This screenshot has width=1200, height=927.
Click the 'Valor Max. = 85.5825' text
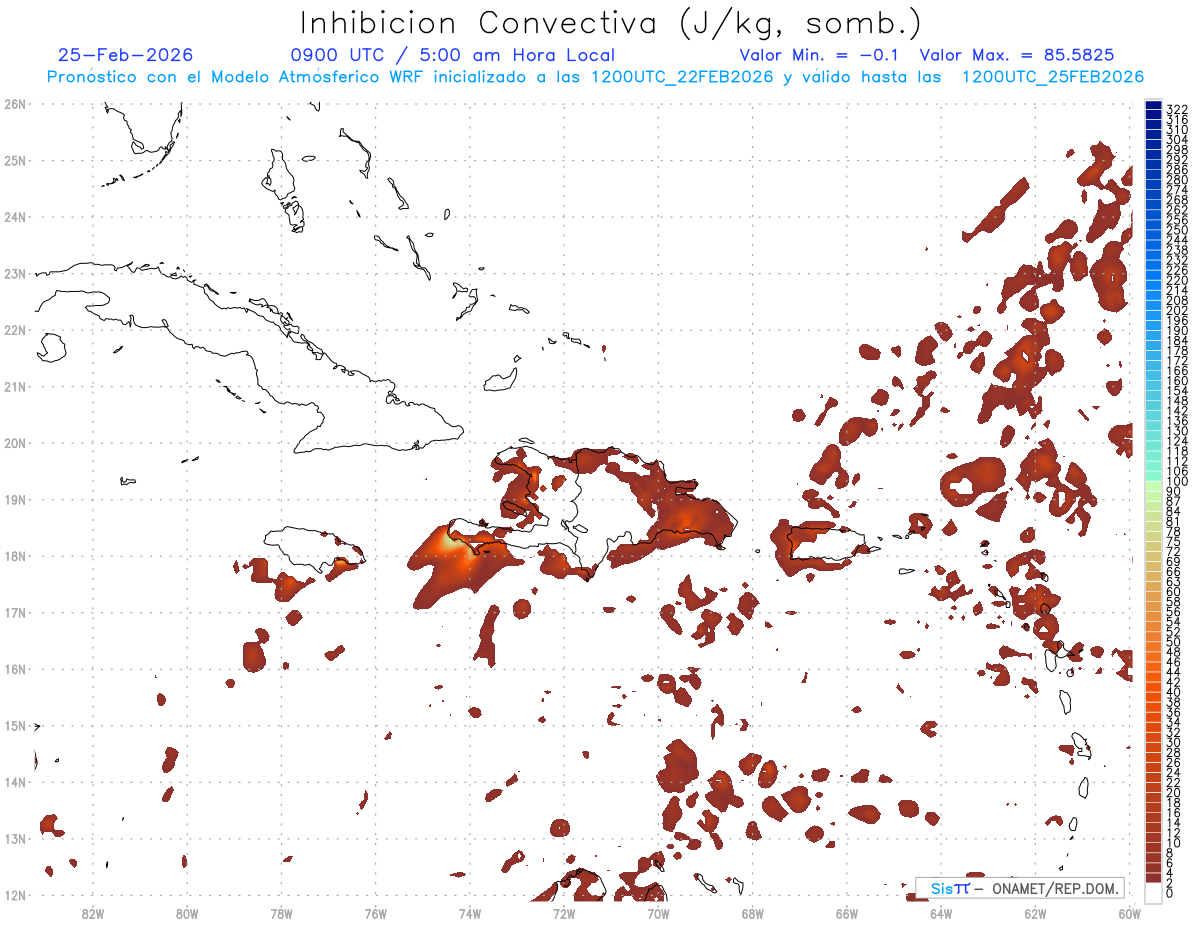point(1017,55)
